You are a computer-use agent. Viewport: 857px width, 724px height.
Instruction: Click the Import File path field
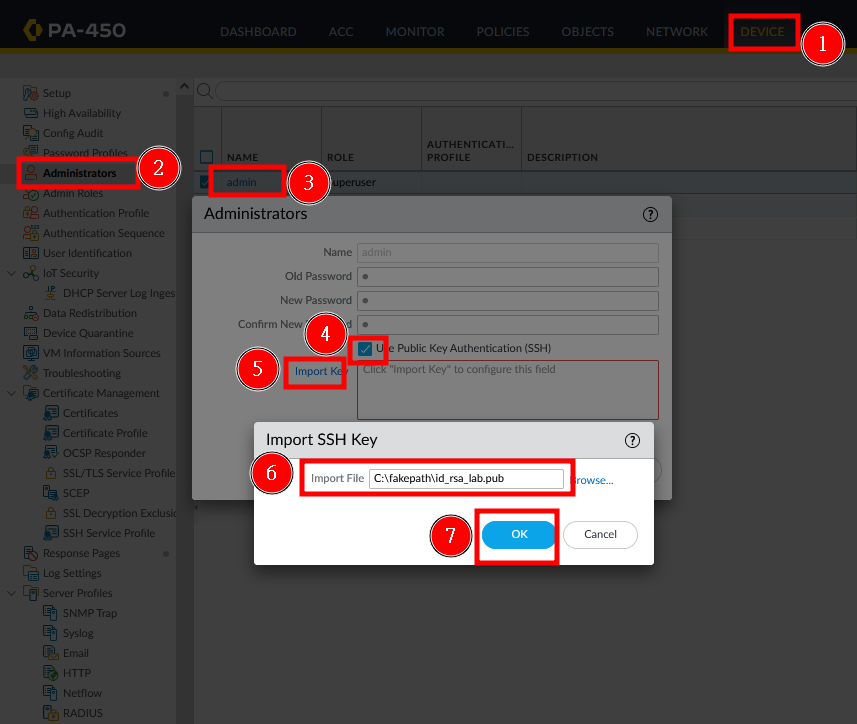(466, 479)
